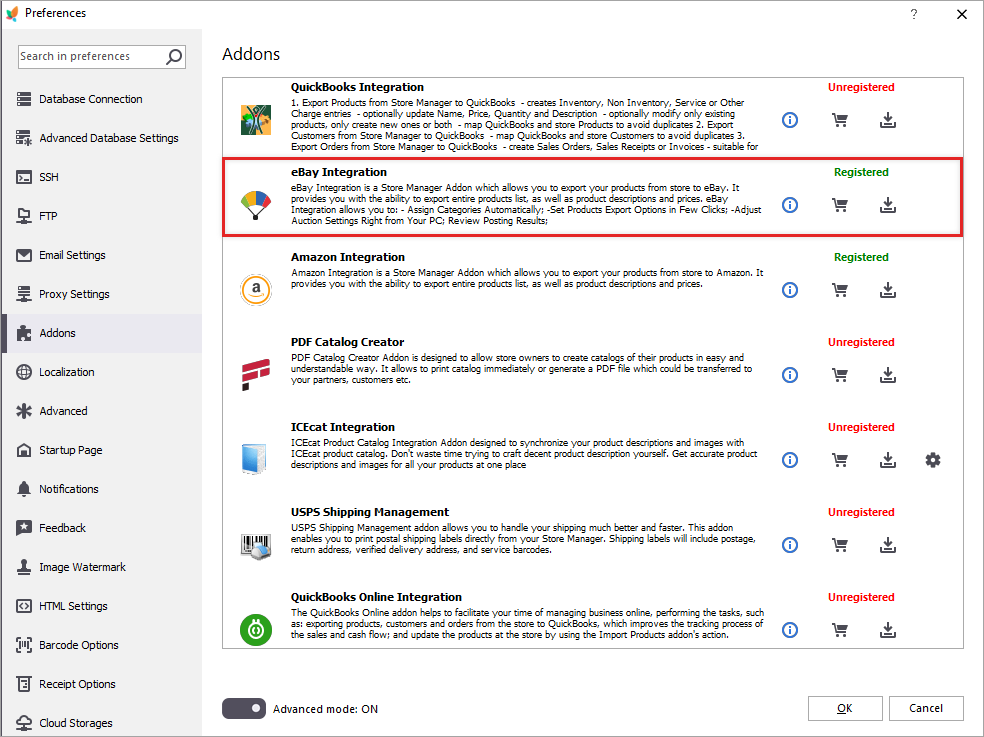Image resolution: width=984 pixels, height=737 pixels.
Task: Click cart icon for Amazon Integration
Action: pyautogui.click(x=840, y=290)
